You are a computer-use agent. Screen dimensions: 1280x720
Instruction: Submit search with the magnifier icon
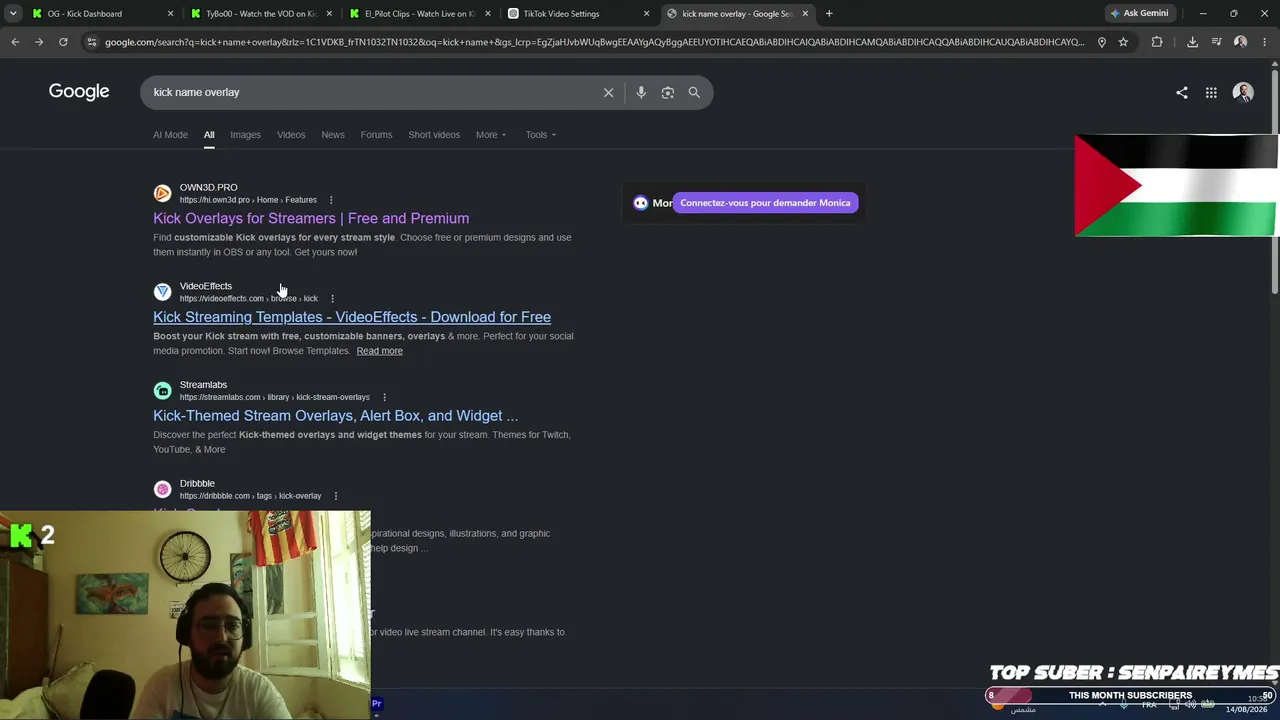coord(694,92)
